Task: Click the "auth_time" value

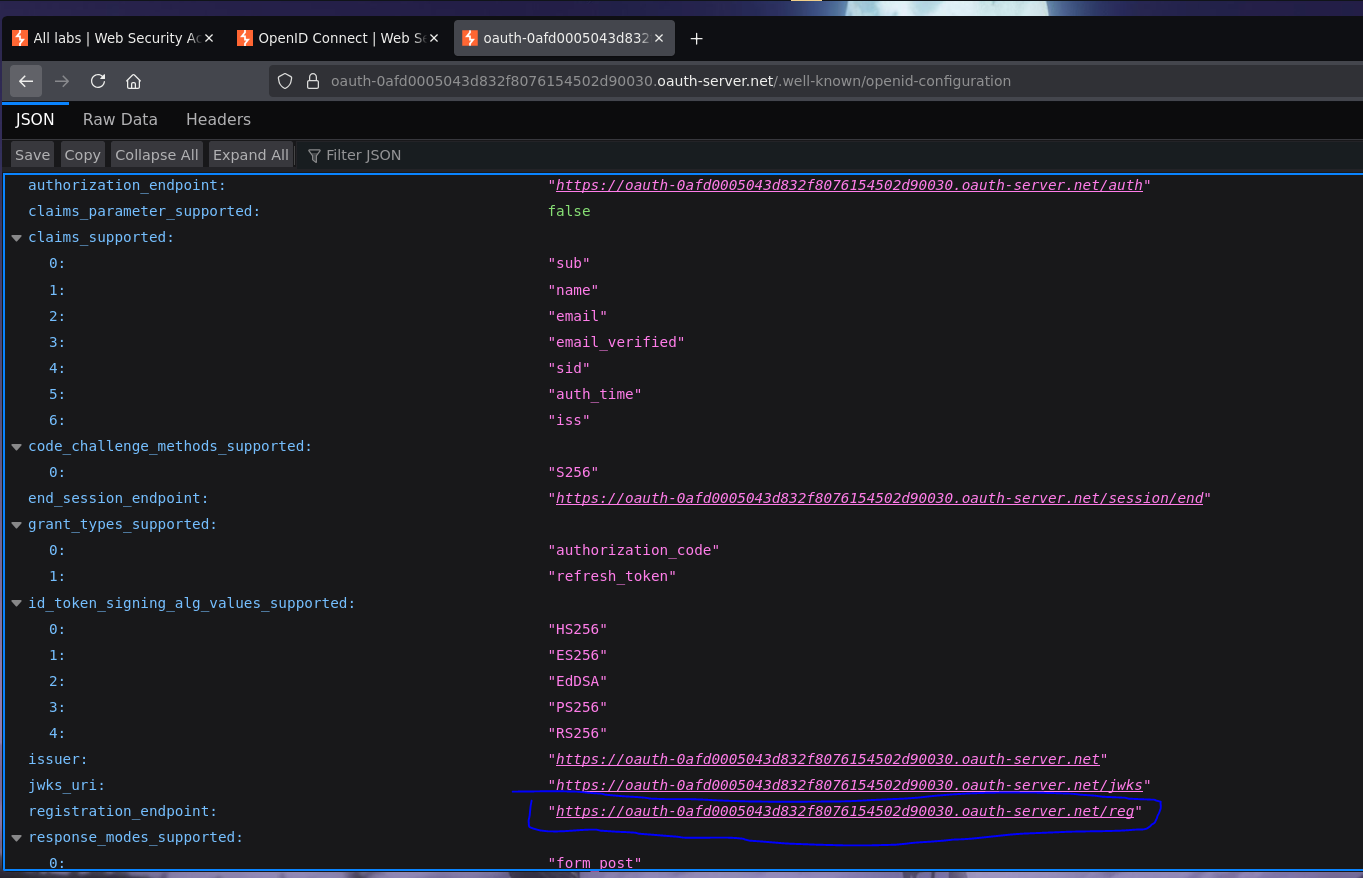Action: coord(595,394)
